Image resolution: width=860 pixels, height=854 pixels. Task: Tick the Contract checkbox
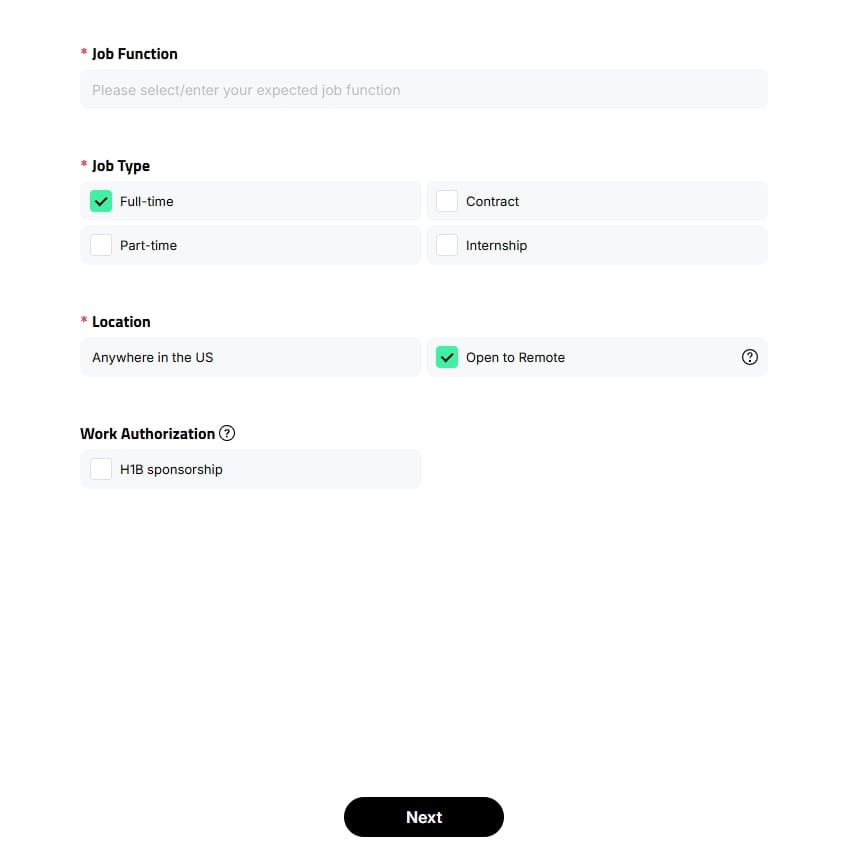[x=447, y=201]
